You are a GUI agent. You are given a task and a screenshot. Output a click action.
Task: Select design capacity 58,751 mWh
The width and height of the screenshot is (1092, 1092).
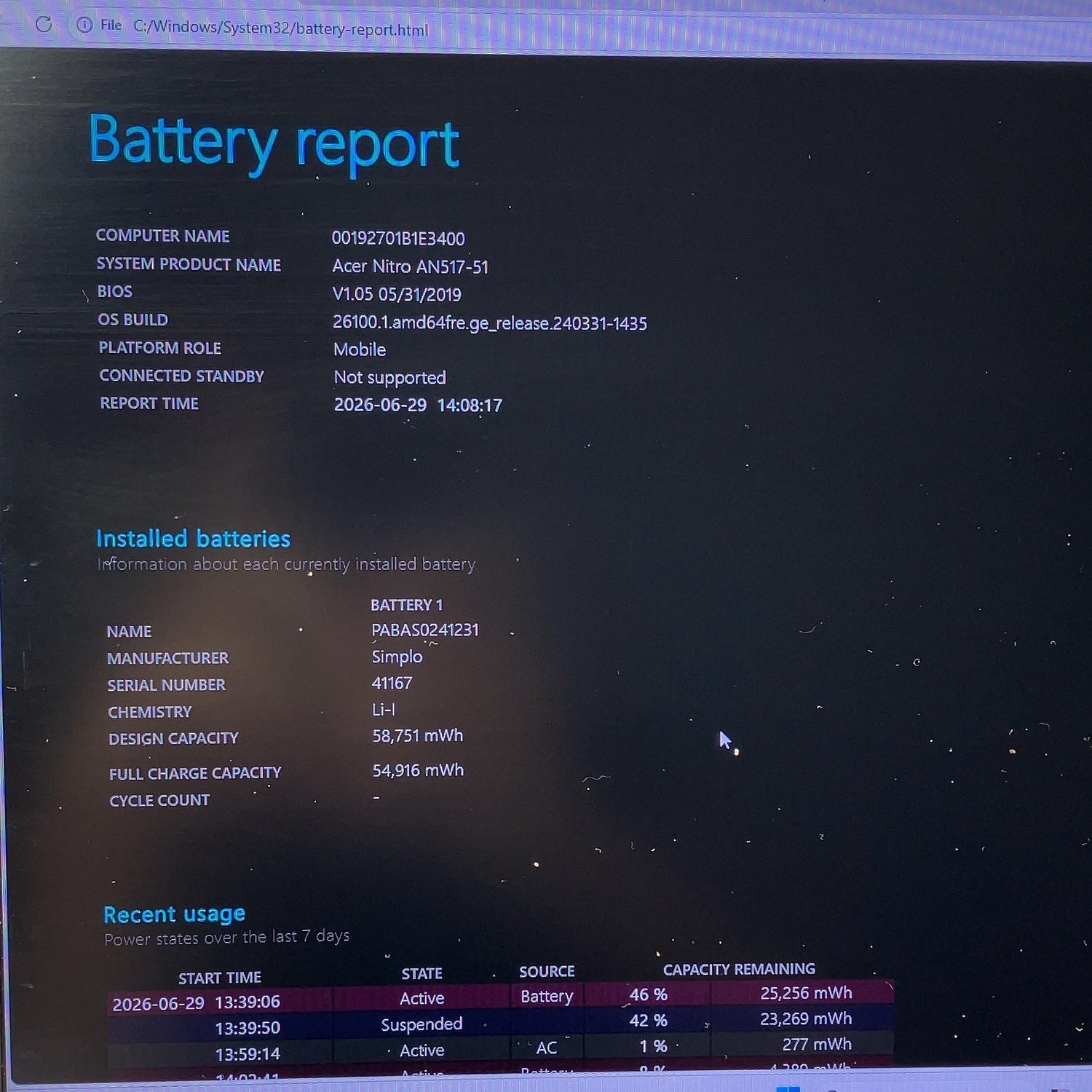point(418,736)
